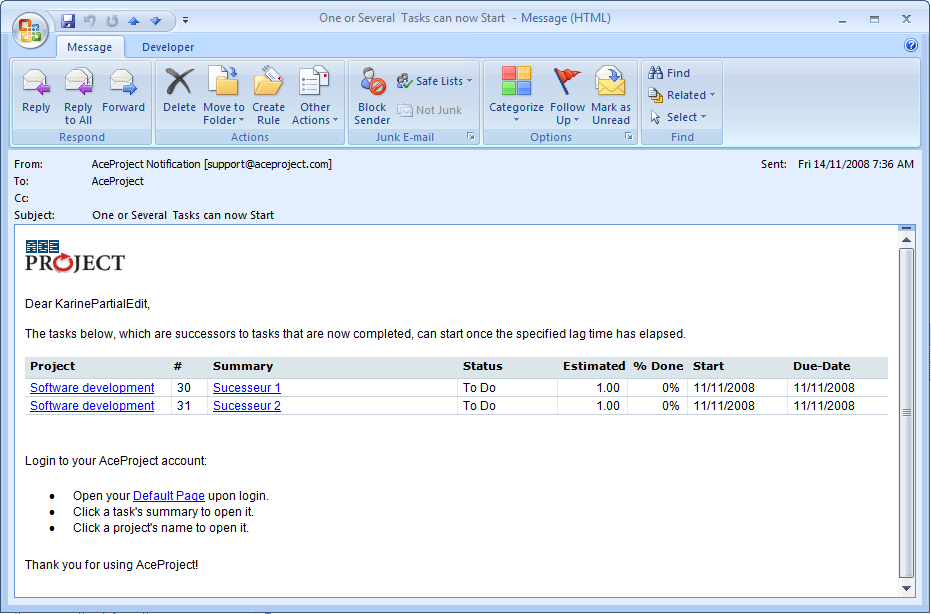Save the message from the quick access toolbar
Image resolution: width=931 pixels, height=614 pixels.
tap(68, 21)
